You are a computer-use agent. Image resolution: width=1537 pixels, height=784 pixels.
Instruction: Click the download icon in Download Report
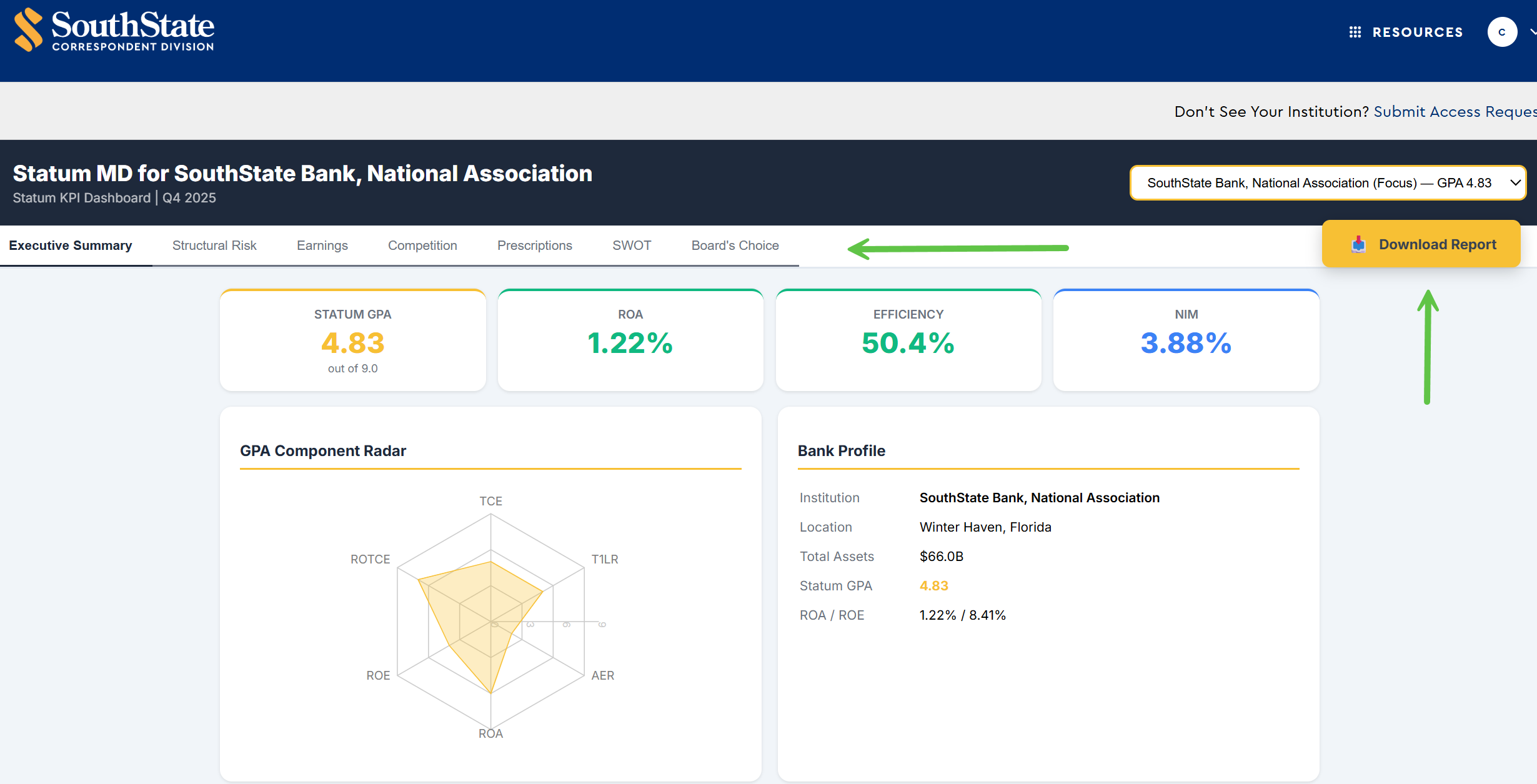[1358, 245]
